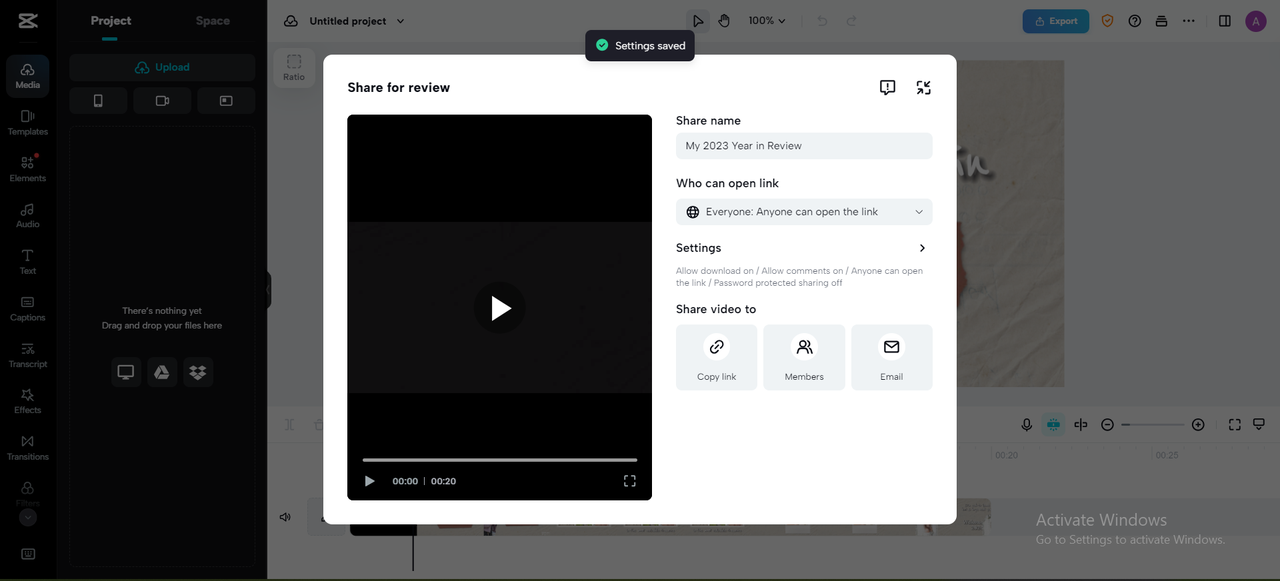Upload from phone icon button

(x=98, y=101)
